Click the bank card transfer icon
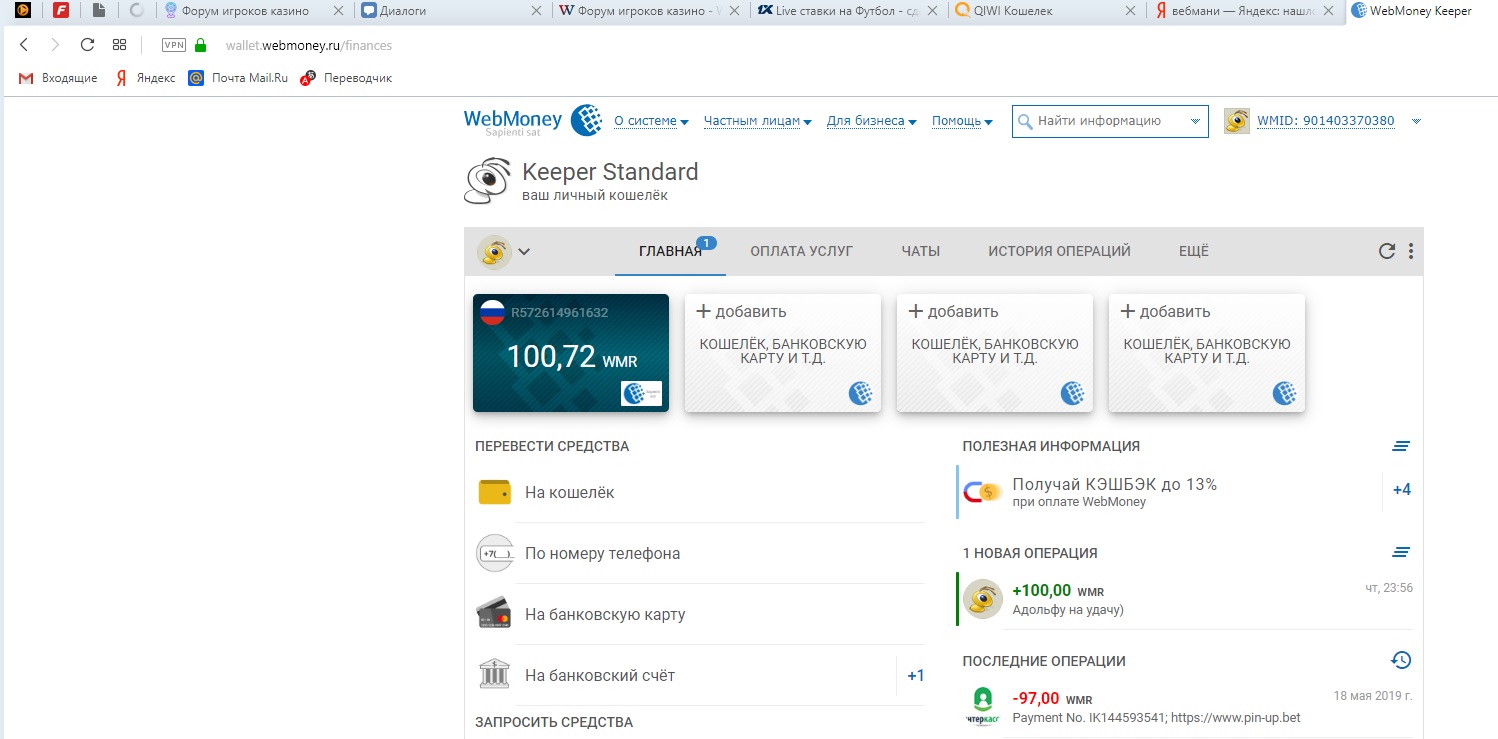The image size is (1498, 739). click(x=495, y=614)
